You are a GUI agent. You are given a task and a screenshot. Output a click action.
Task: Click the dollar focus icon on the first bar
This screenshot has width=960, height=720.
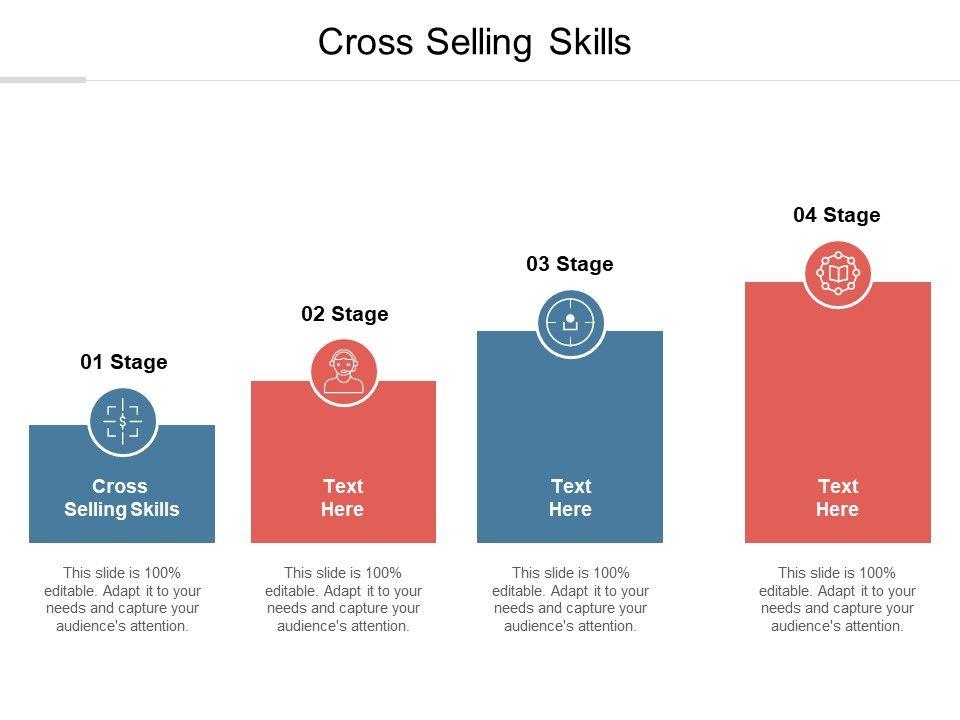click(x=123, y=421)
